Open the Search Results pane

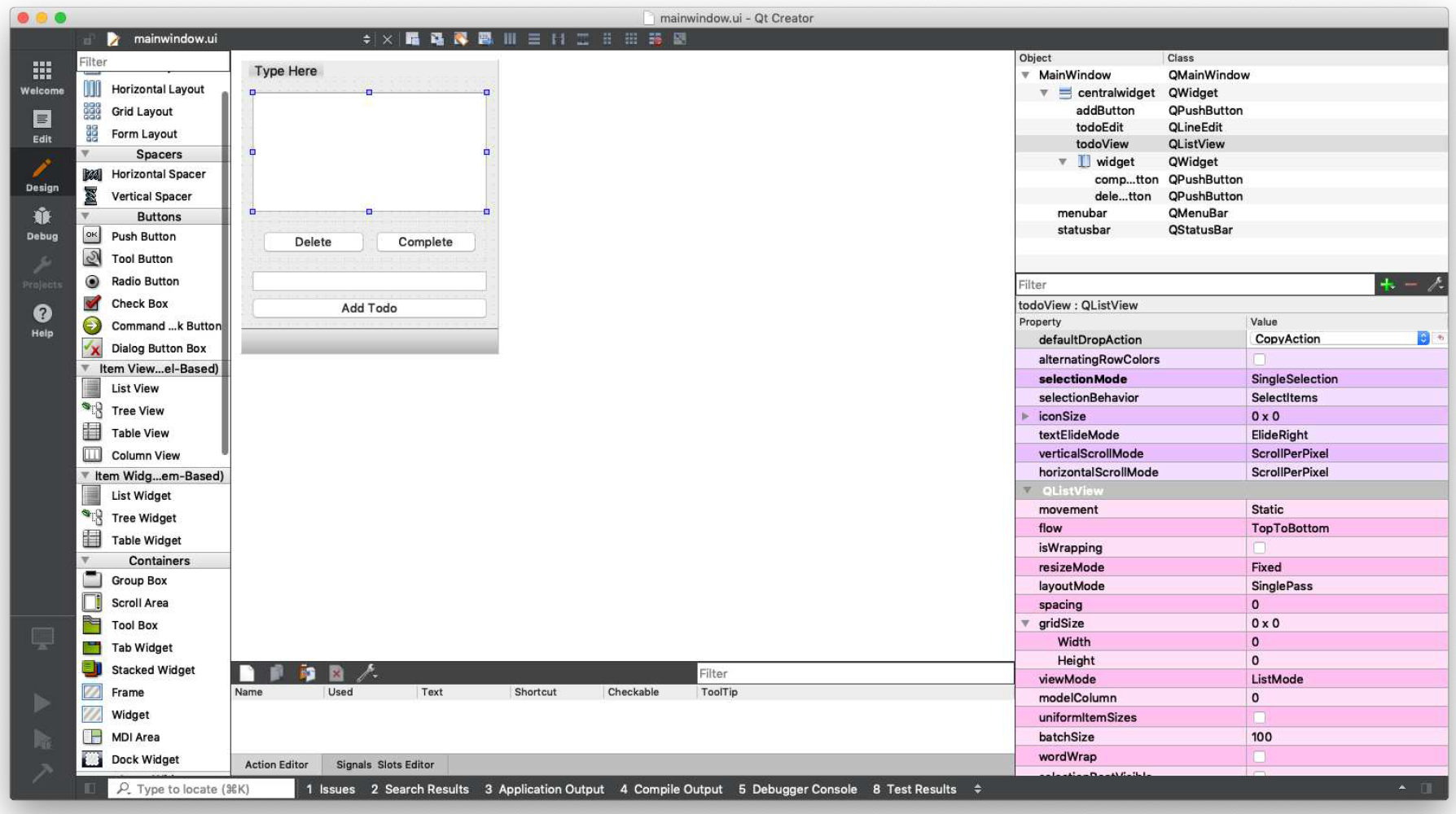tap(420, 789)
